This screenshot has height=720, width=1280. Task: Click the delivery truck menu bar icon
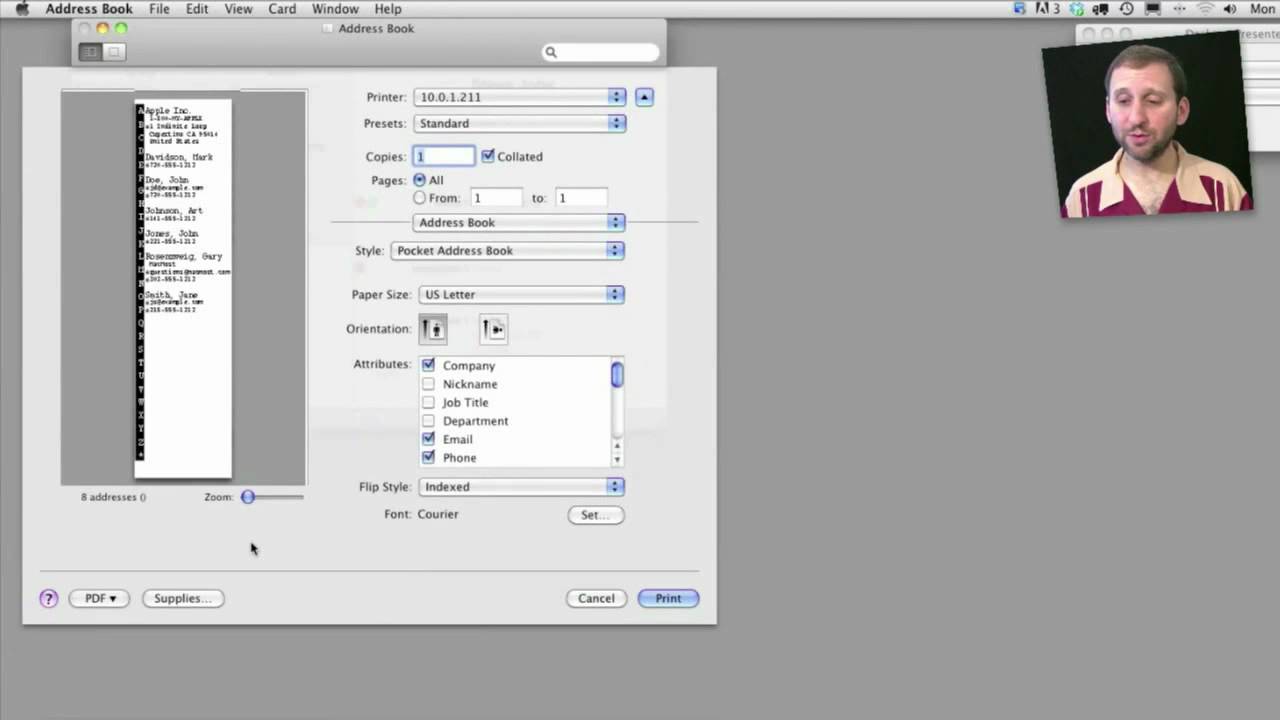point(1101,9)
